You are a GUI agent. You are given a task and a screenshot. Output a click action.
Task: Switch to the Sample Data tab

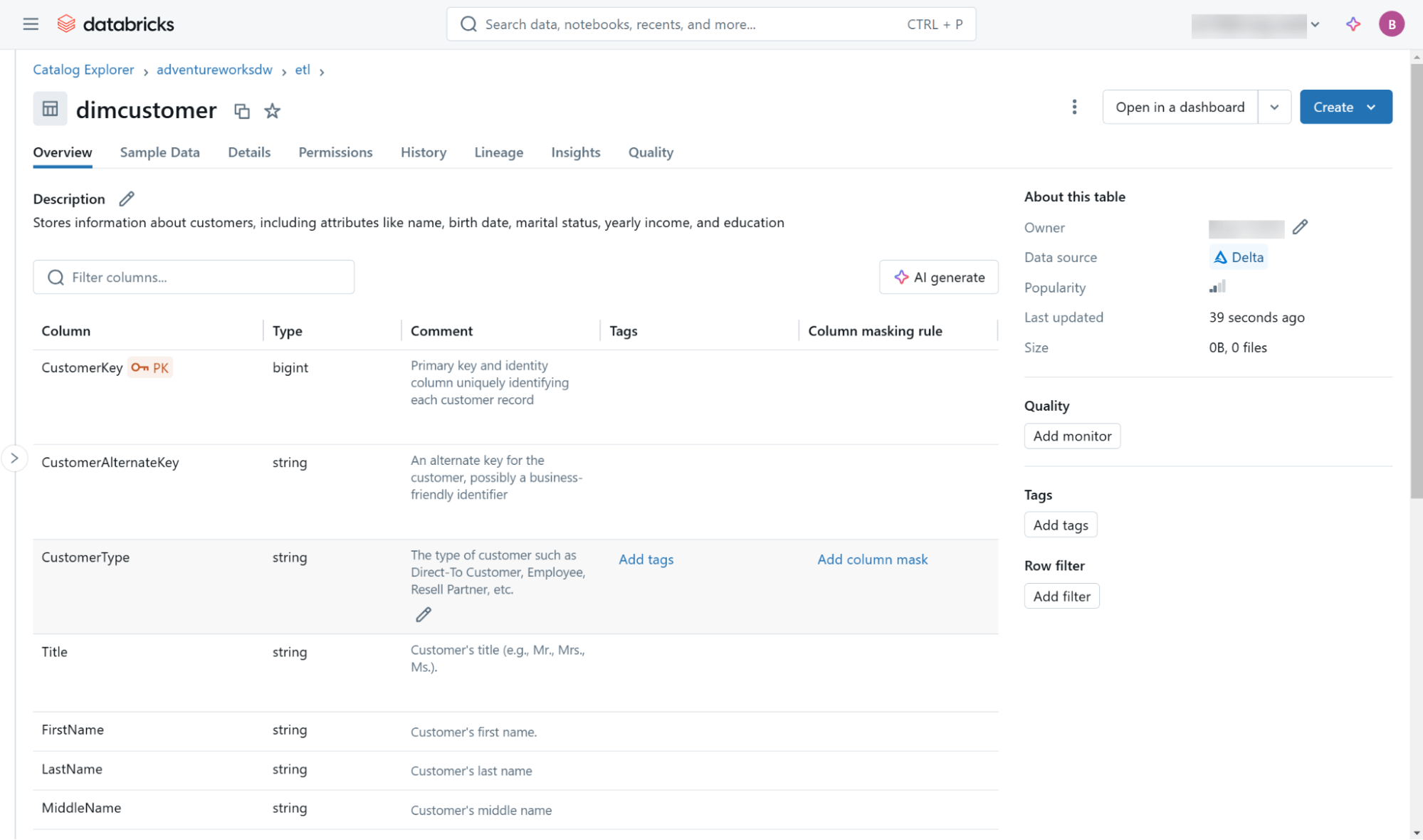pos(159,152)
